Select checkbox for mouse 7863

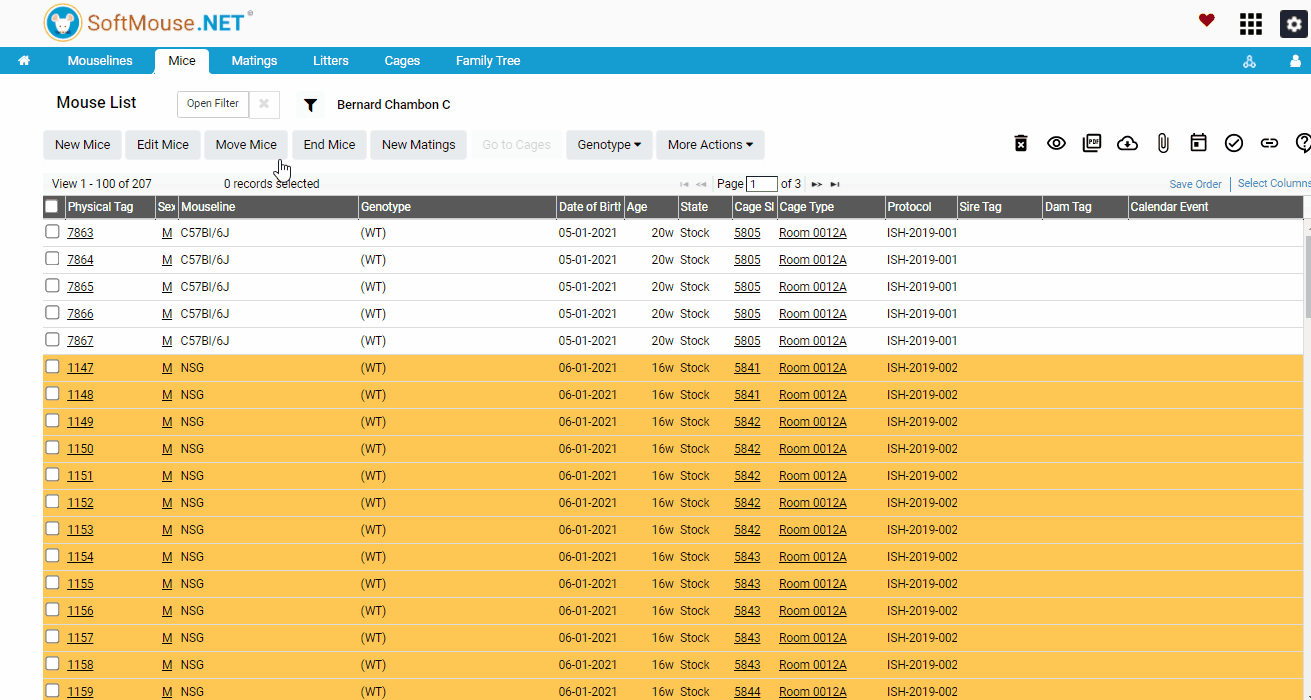52,232
